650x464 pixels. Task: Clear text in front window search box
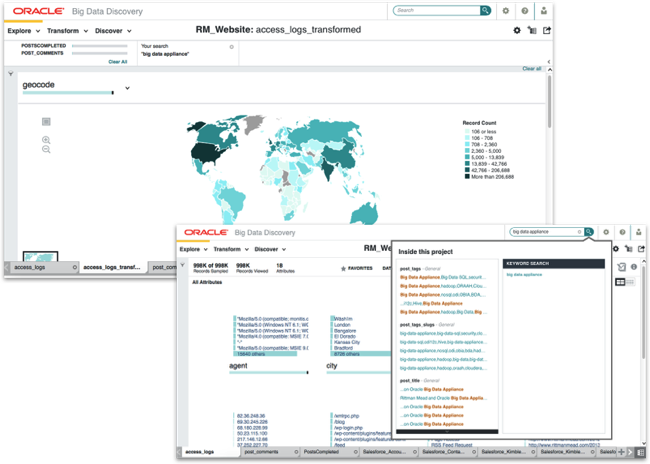(x=580, y=232)
